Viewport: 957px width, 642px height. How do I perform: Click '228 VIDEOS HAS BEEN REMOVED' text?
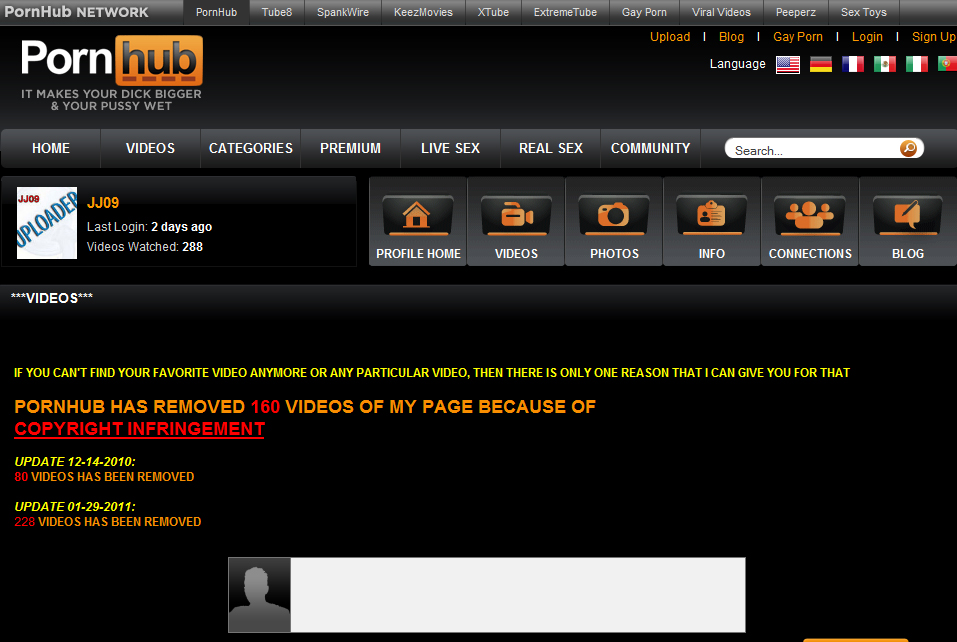[x=108, y=522]
